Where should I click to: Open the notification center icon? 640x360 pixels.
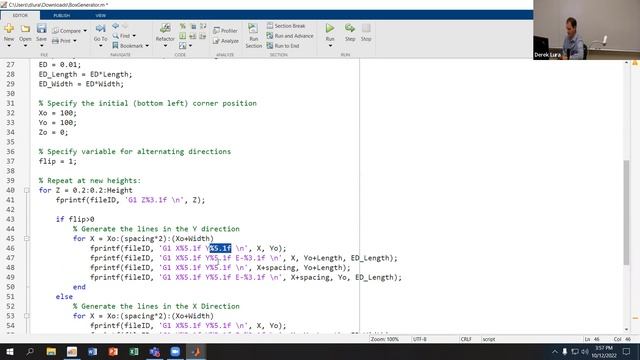(x=627, y=351)
